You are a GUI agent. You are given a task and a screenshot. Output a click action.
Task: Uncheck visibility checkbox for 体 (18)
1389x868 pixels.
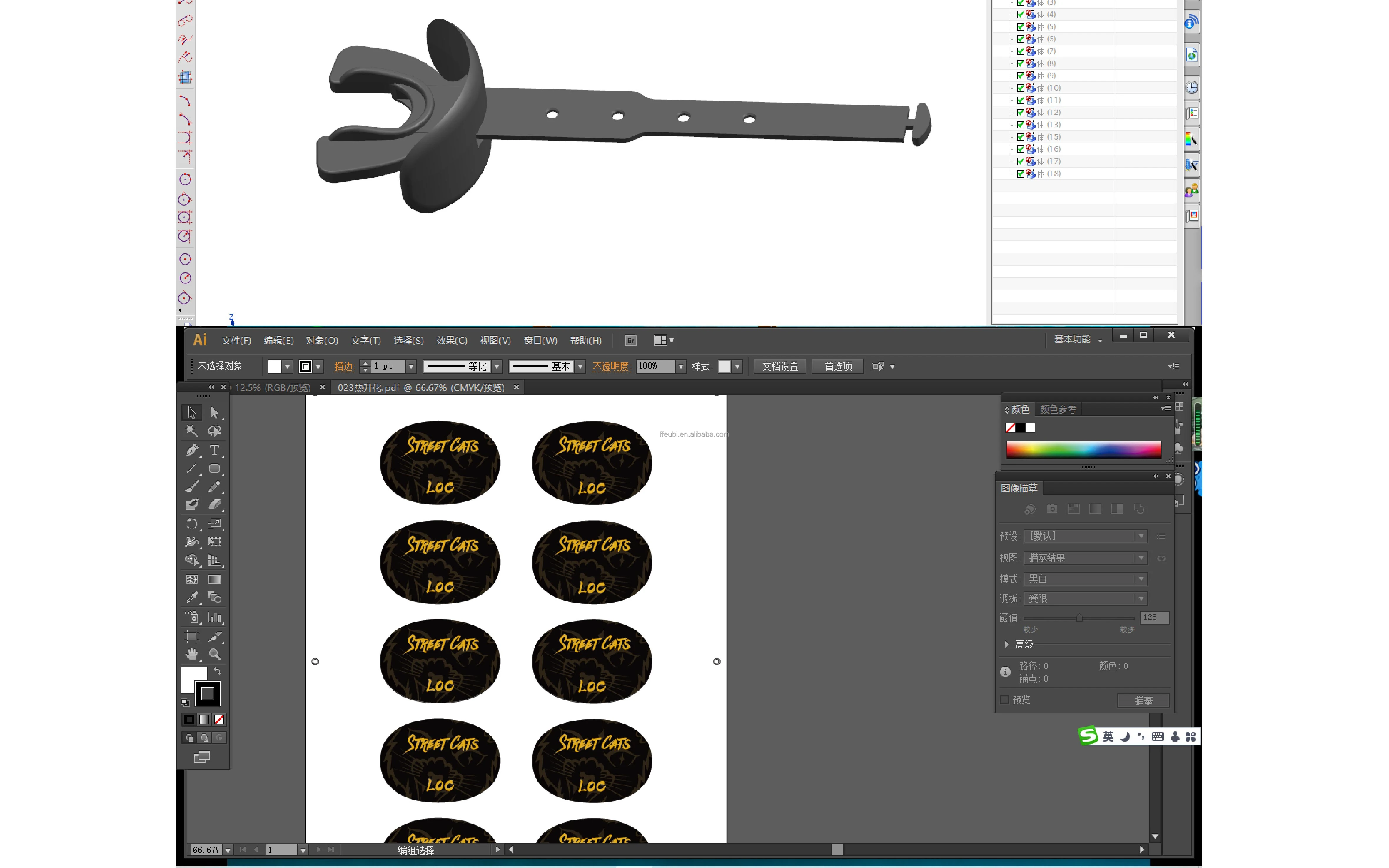pyautogui.click(x=1020, y=173)
